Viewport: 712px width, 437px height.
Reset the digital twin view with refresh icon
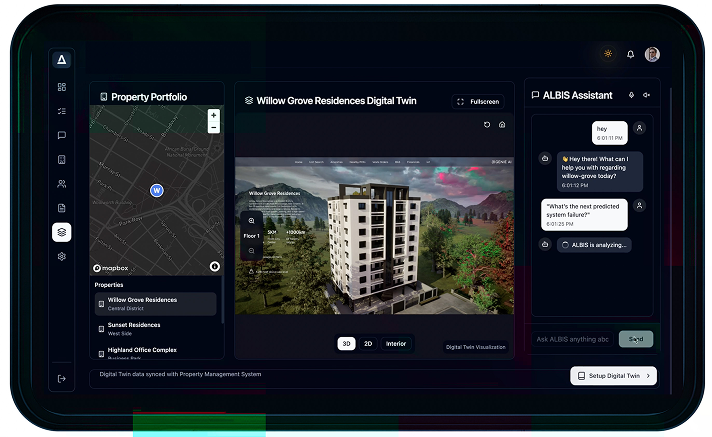(x=487, y=125)
